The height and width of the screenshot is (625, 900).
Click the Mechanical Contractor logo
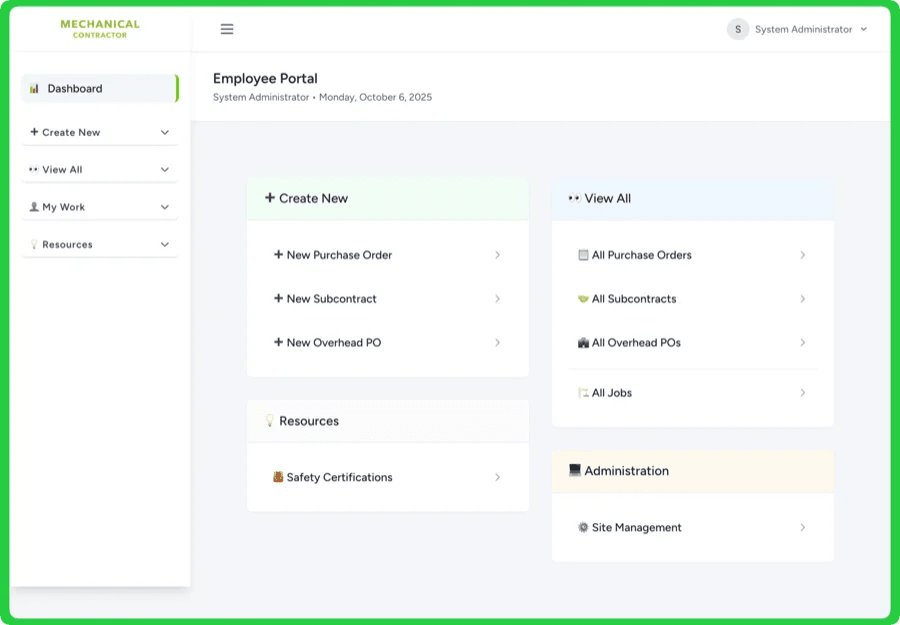click(x=98, y=29)
